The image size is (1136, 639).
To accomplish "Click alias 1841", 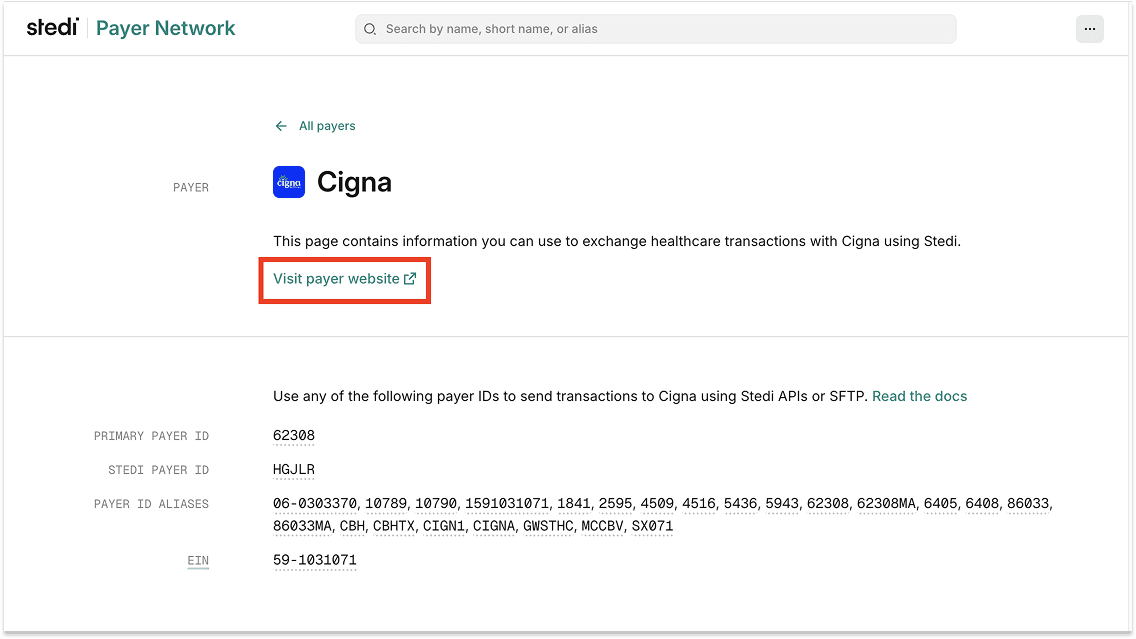I will (x=574, y=504).
